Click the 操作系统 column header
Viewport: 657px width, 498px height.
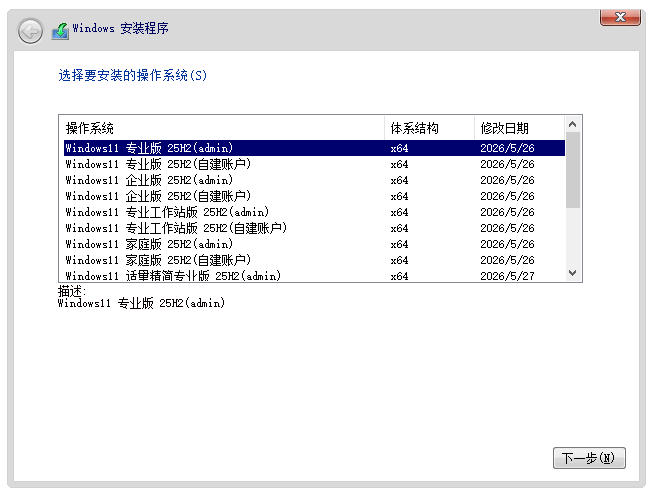(x=222, y=128)
